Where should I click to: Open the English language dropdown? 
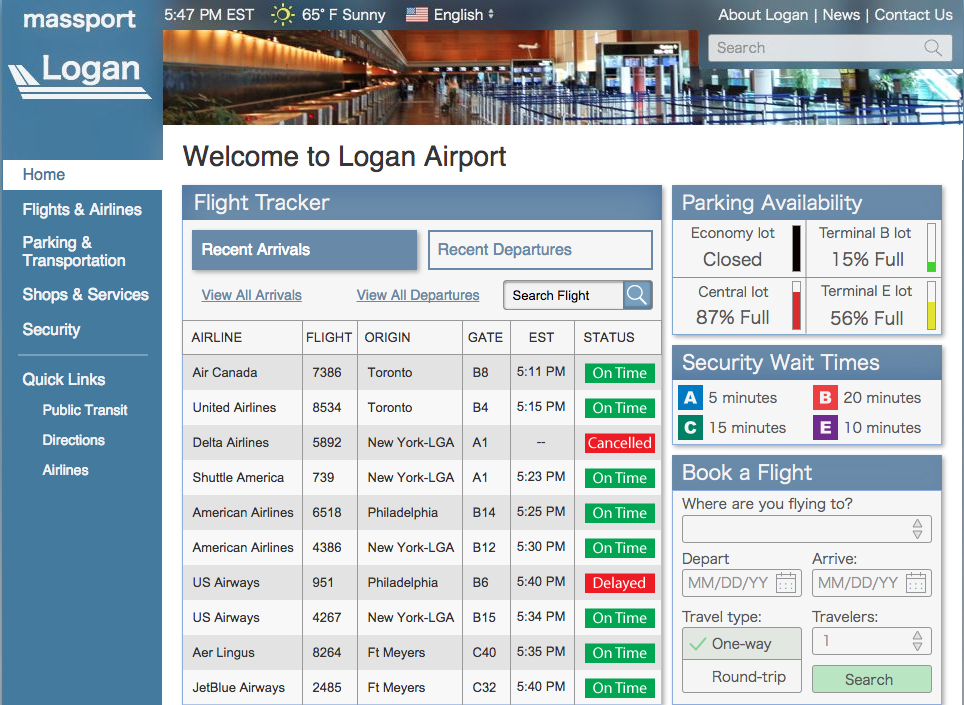[464, 15]
